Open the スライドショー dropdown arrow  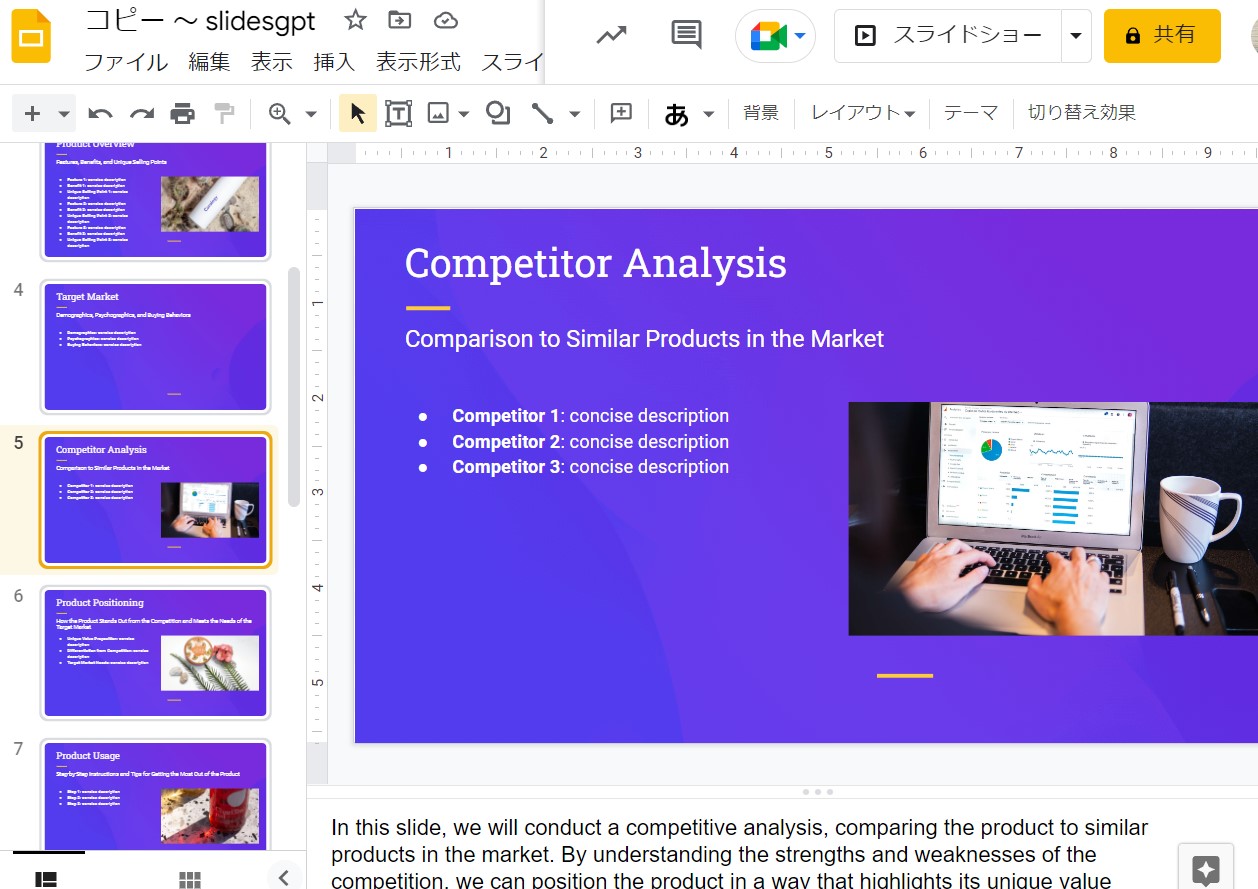[x=1076, y=35]
